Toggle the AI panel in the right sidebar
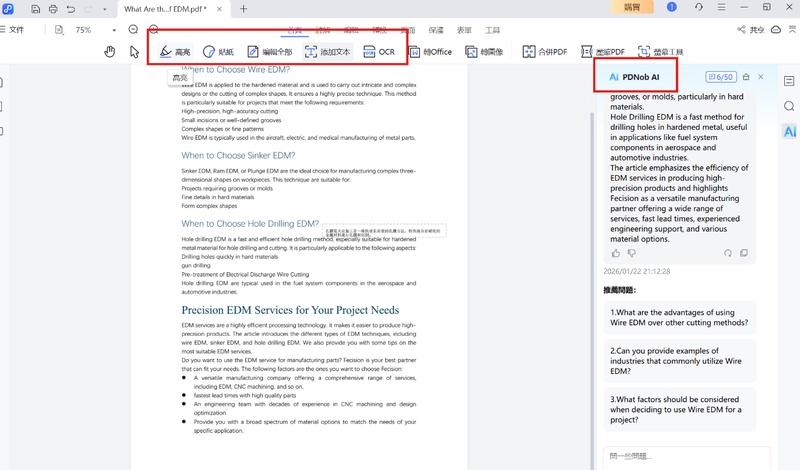 coord(789,132)
